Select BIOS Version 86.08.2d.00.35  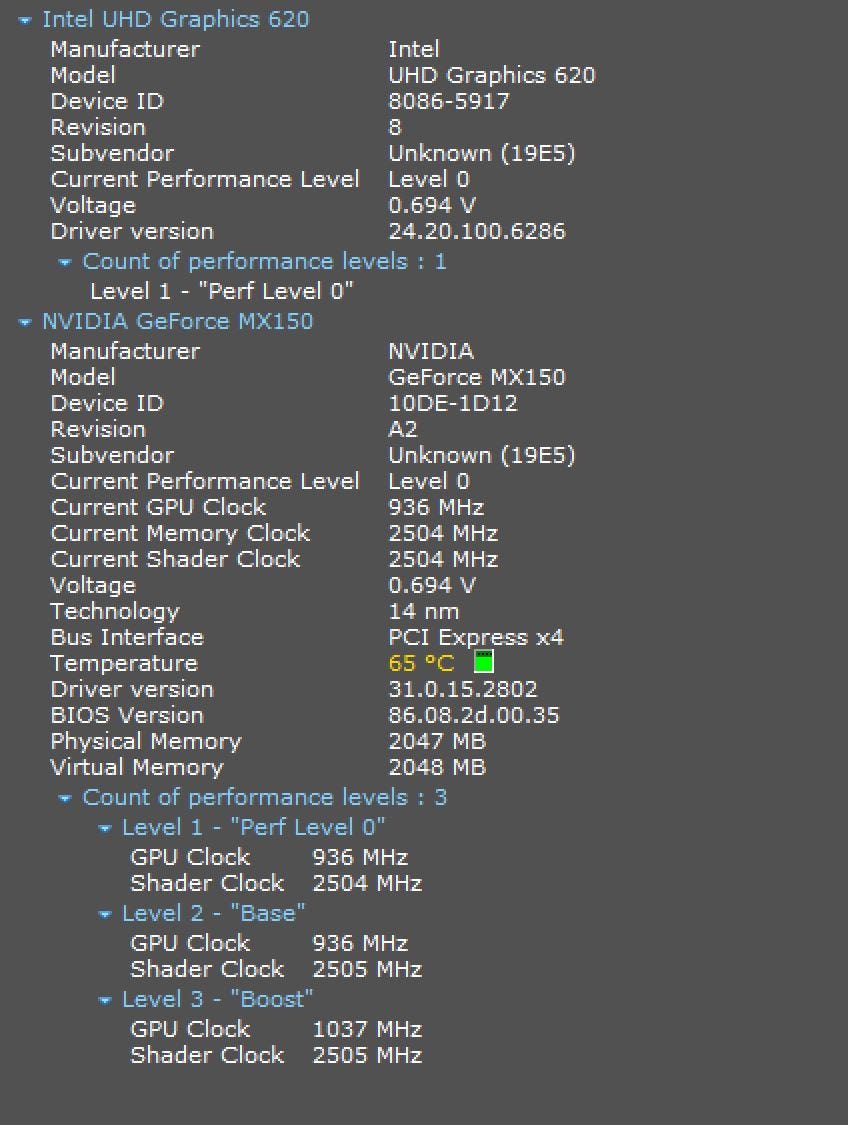pyautogui.click(x=474, y=715)
